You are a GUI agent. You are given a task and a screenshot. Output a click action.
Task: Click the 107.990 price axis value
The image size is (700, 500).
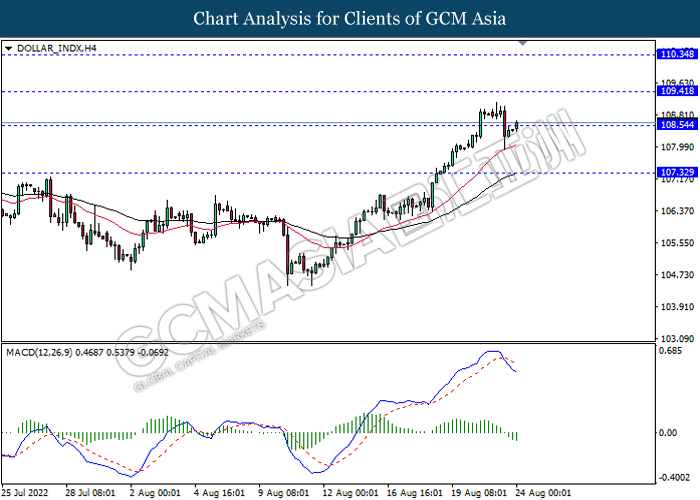pos(677,147)
